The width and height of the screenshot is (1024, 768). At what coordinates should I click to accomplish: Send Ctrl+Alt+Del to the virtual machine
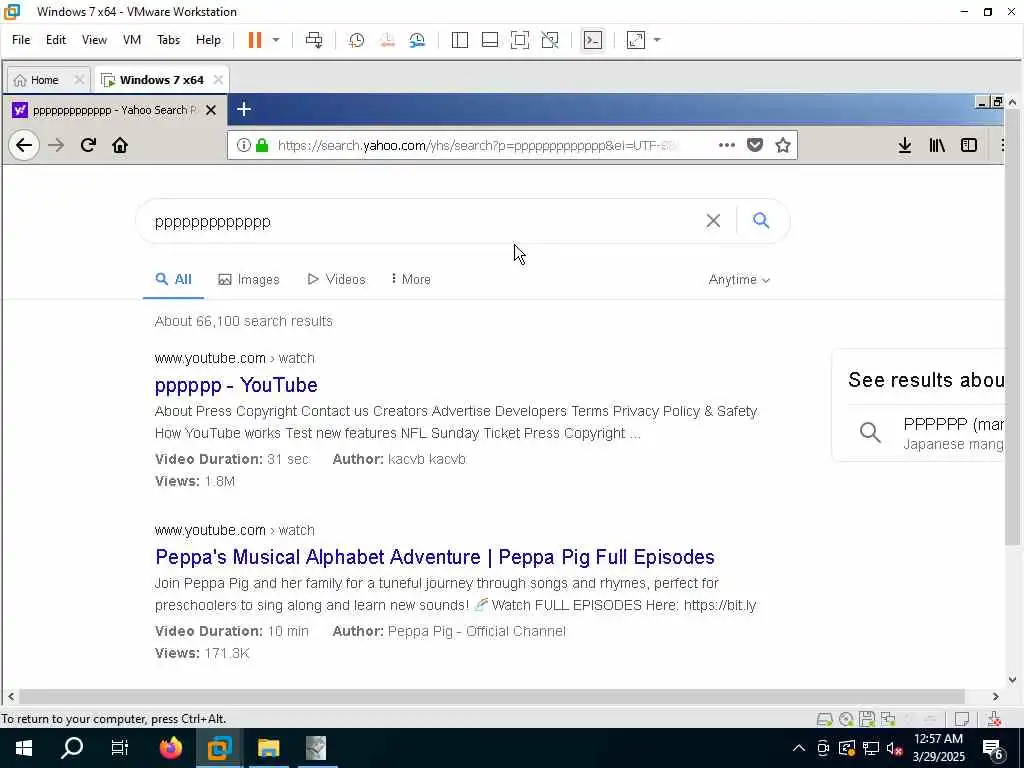coord(314,40)
